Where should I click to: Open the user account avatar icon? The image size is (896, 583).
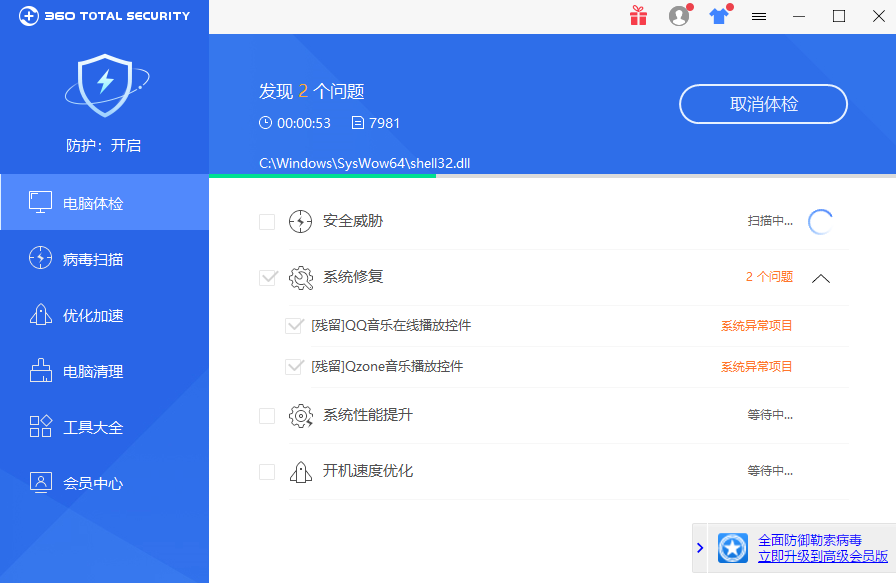[x=679, y=16]
